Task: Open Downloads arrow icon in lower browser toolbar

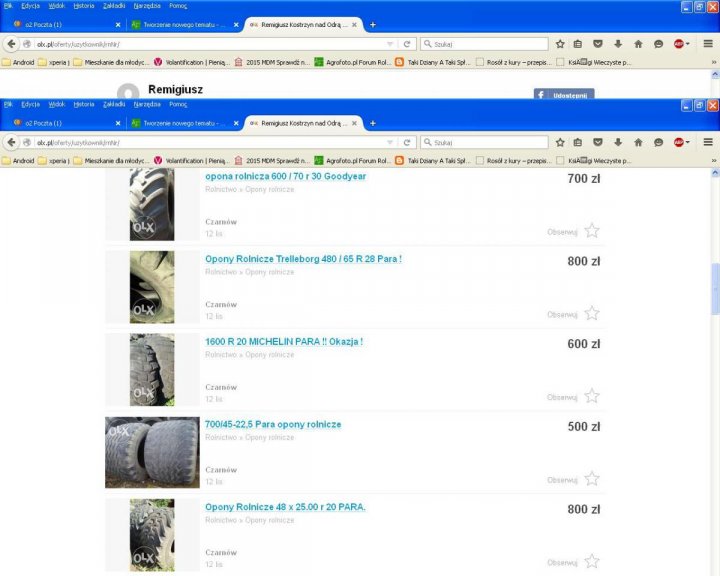Action: coord(618,143)
